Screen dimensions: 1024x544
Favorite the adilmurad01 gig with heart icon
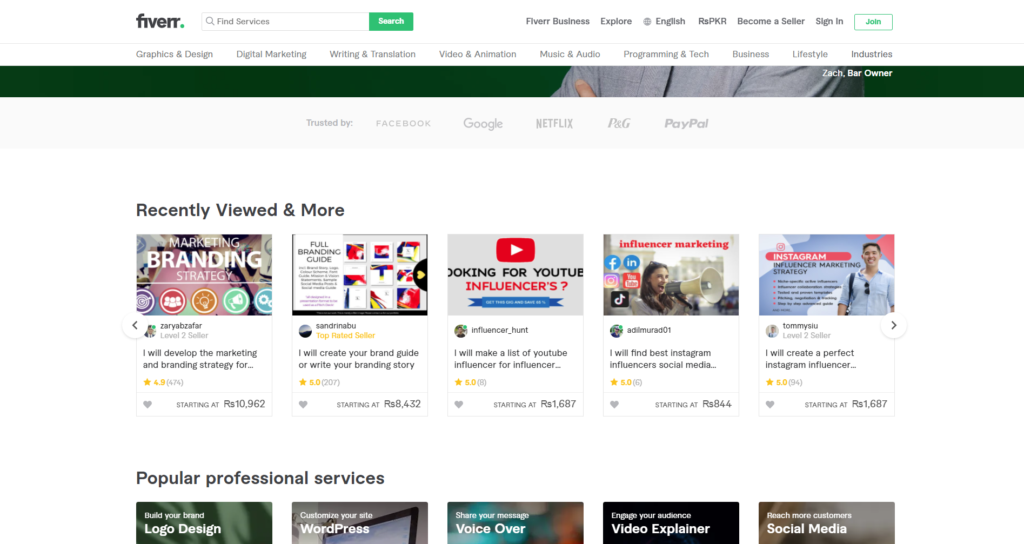pos(614,404)
